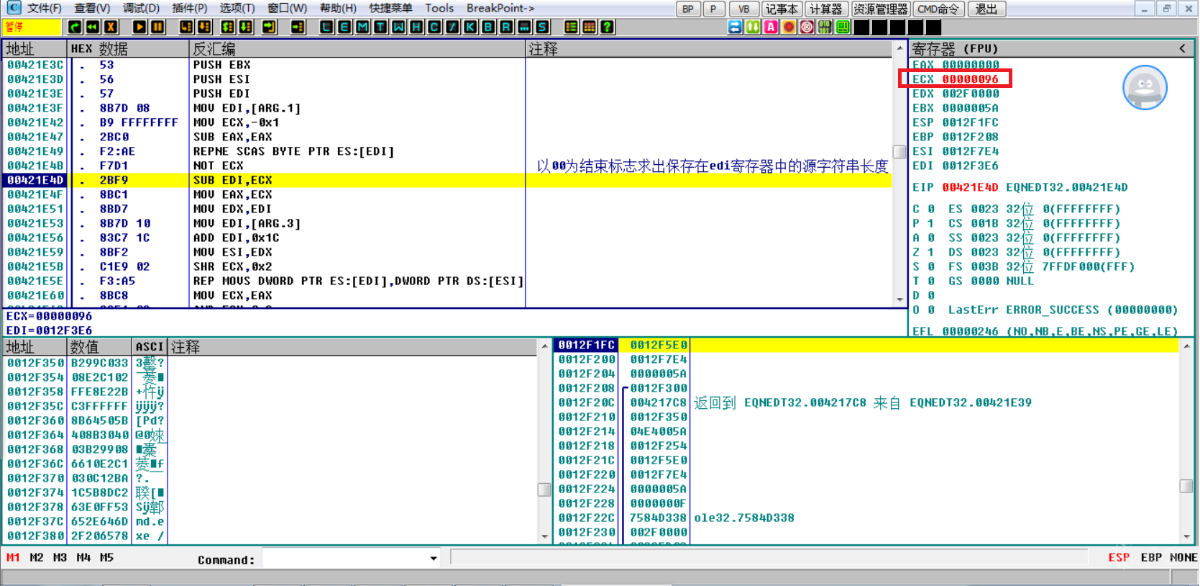
Task: Select the M2 tab at bottom
Action: point(37,558)
